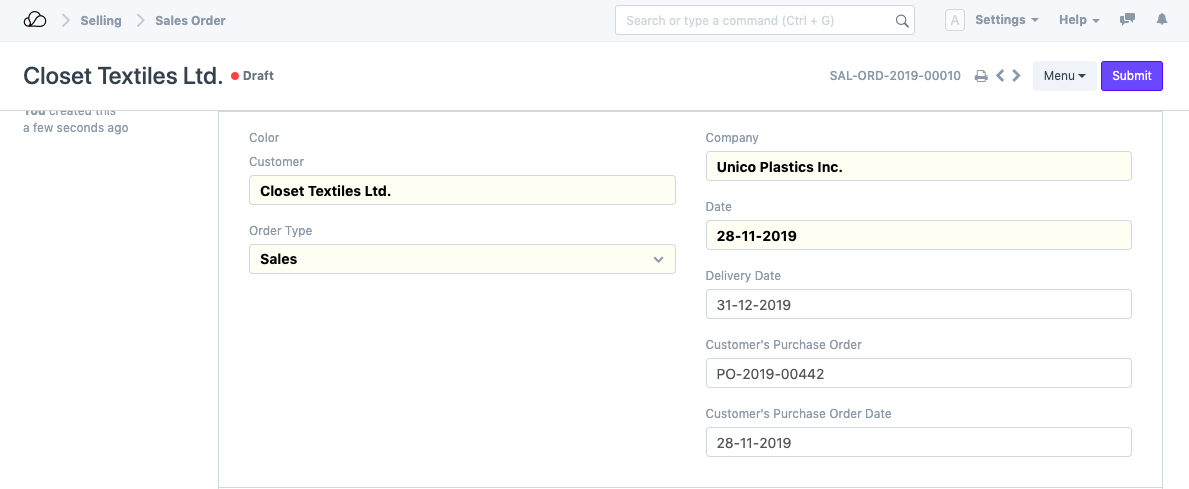Open the Help dropdown

(1079, 20)
